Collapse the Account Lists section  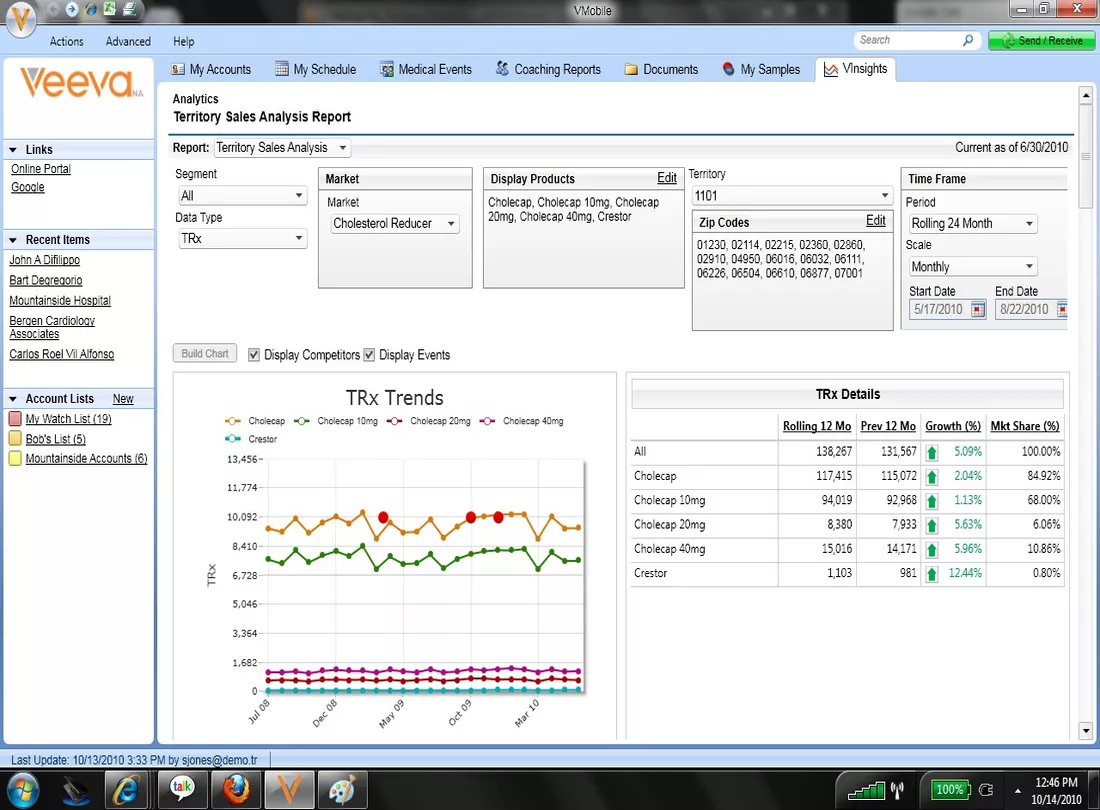[13, 399]
